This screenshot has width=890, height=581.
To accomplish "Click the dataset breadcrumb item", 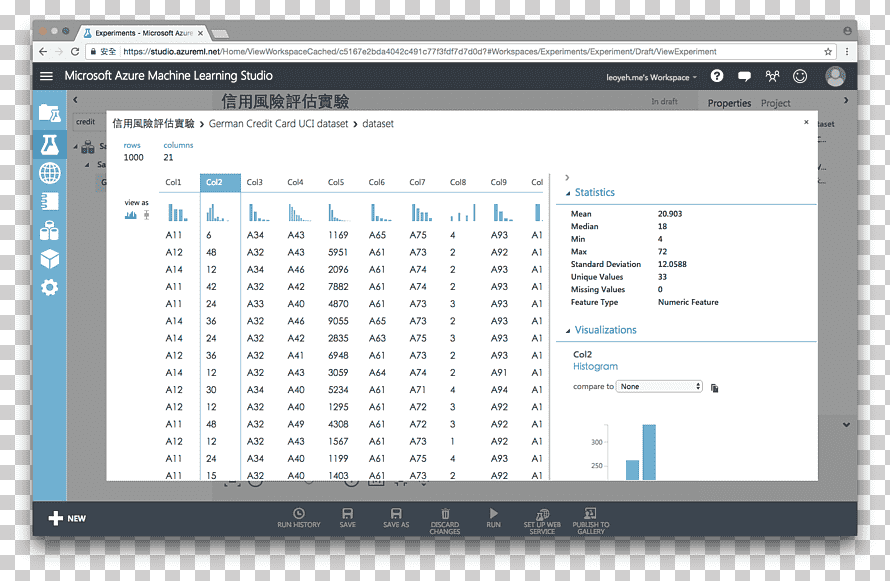I will point(378,124).
